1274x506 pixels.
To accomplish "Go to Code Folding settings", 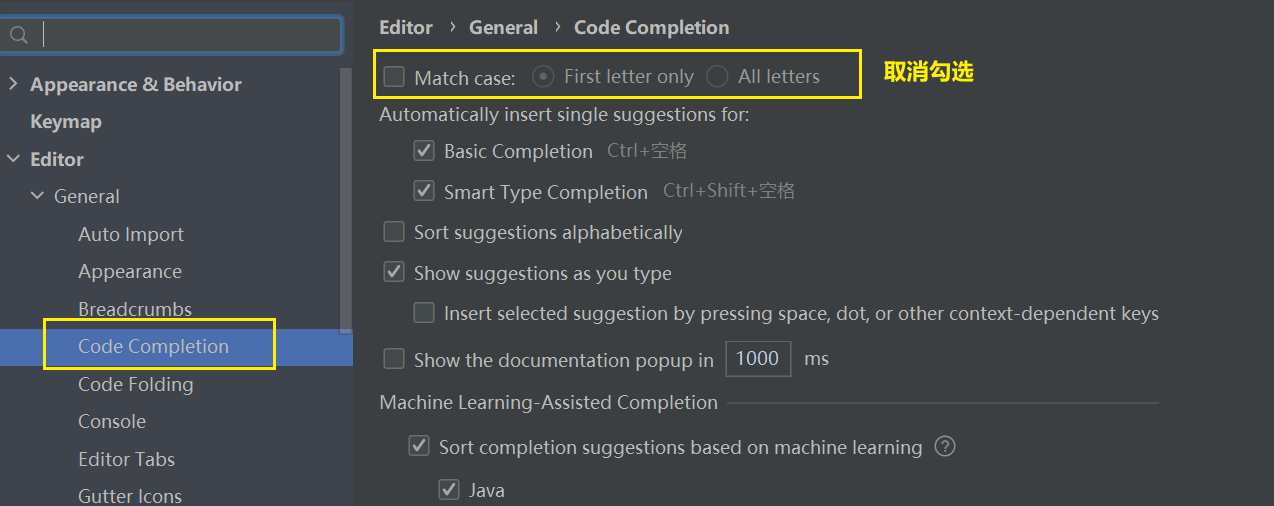I will (x=135, y=384).
